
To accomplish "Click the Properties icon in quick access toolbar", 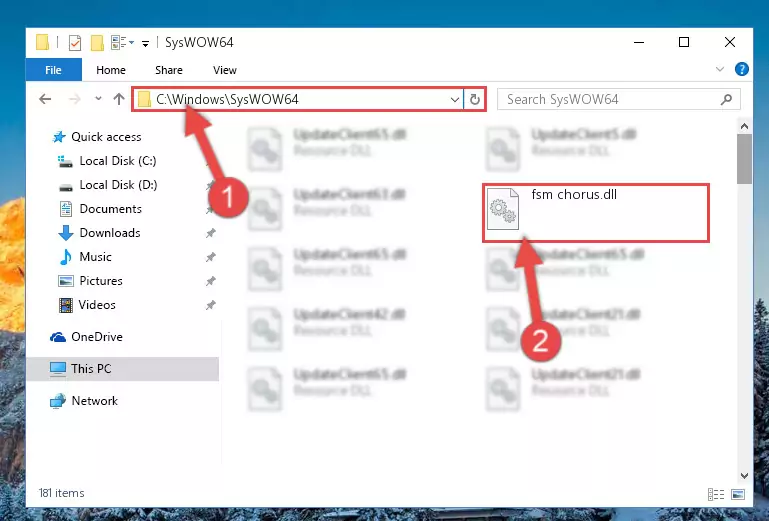I will [x=75, y=43].
